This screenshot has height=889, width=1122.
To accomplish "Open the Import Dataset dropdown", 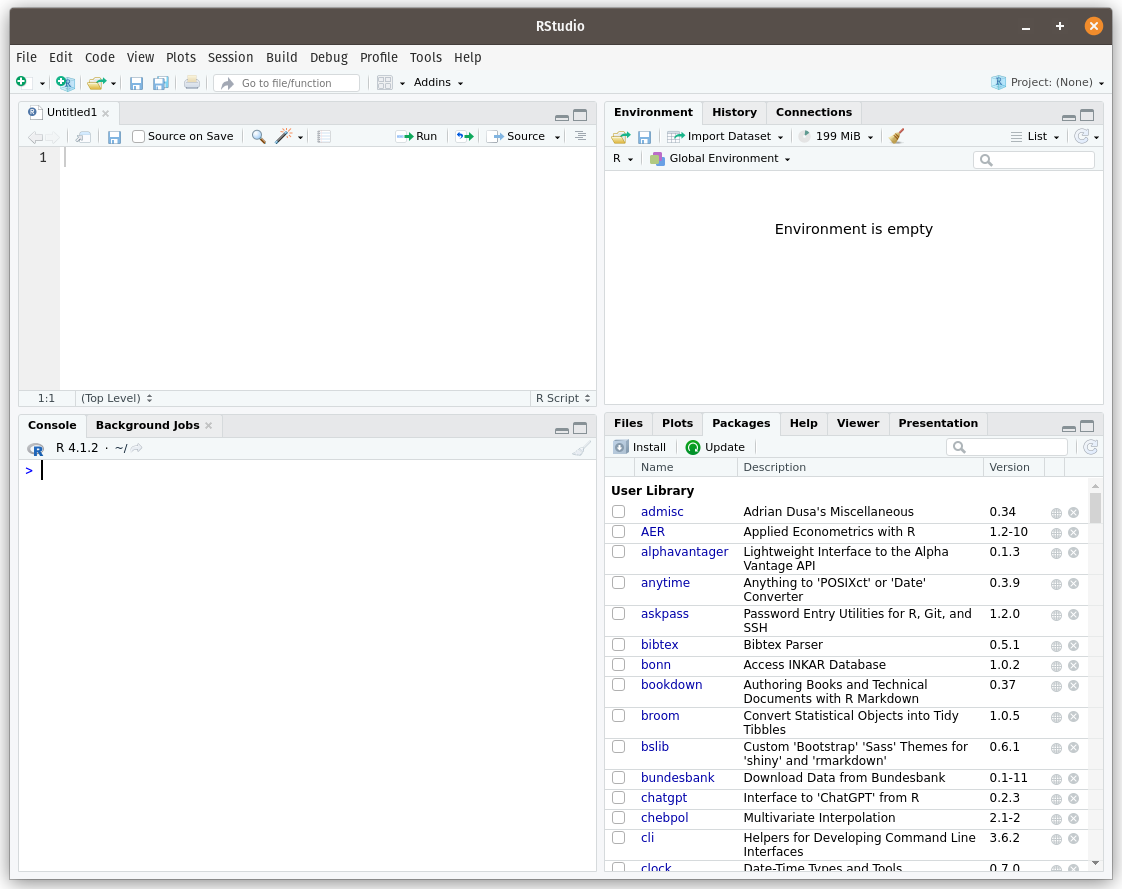I will [727, 136].
